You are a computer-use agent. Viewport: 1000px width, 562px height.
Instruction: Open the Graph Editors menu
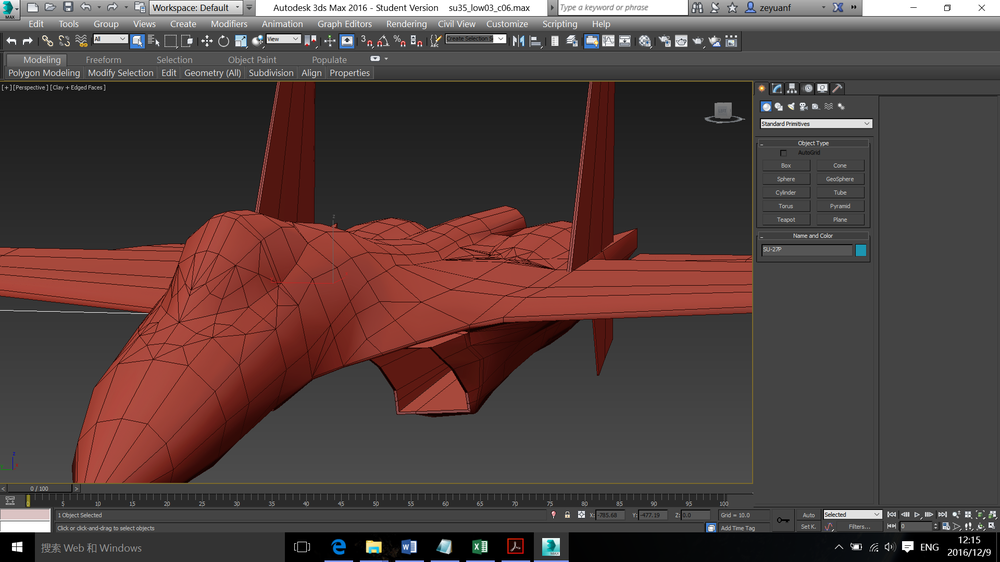[x=344, y=24]
